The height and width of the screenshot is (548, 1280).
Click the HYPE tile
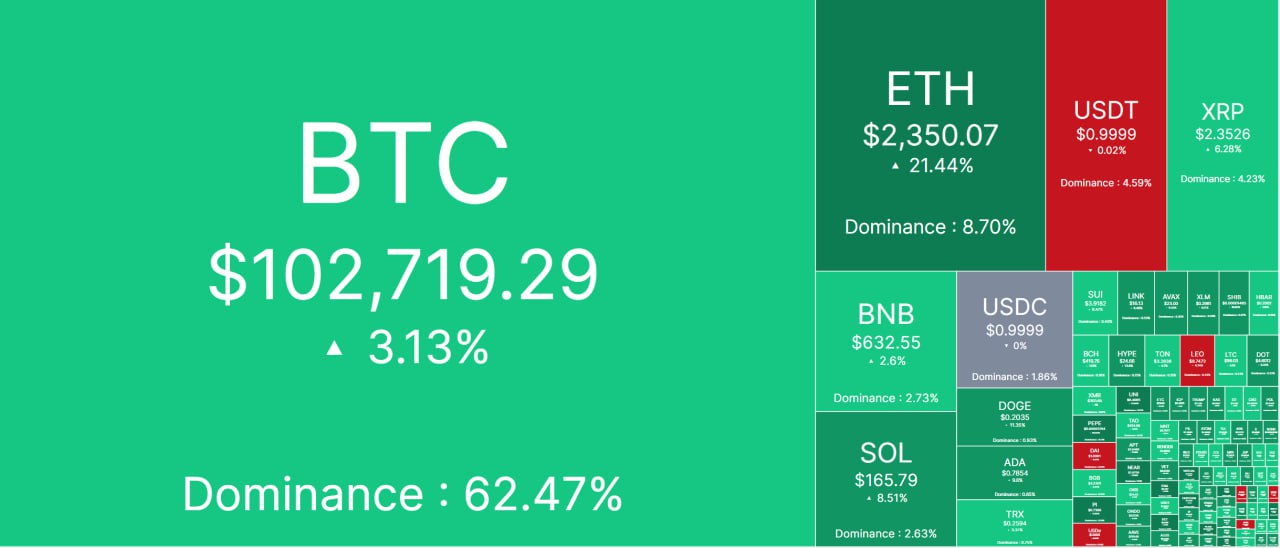[x=1127, y=361]
